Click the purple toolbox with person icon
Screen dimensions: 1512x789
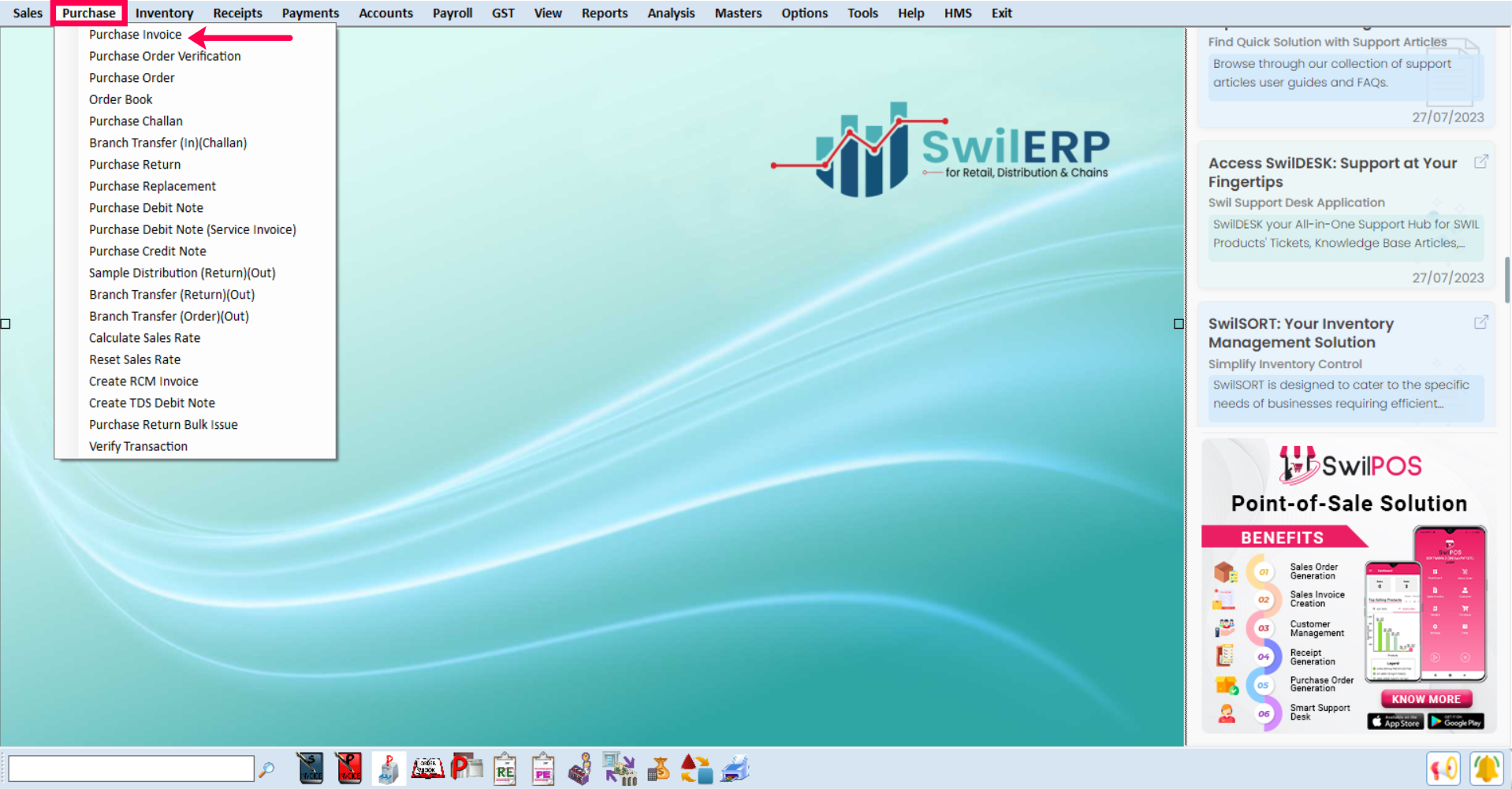(580, 769)
